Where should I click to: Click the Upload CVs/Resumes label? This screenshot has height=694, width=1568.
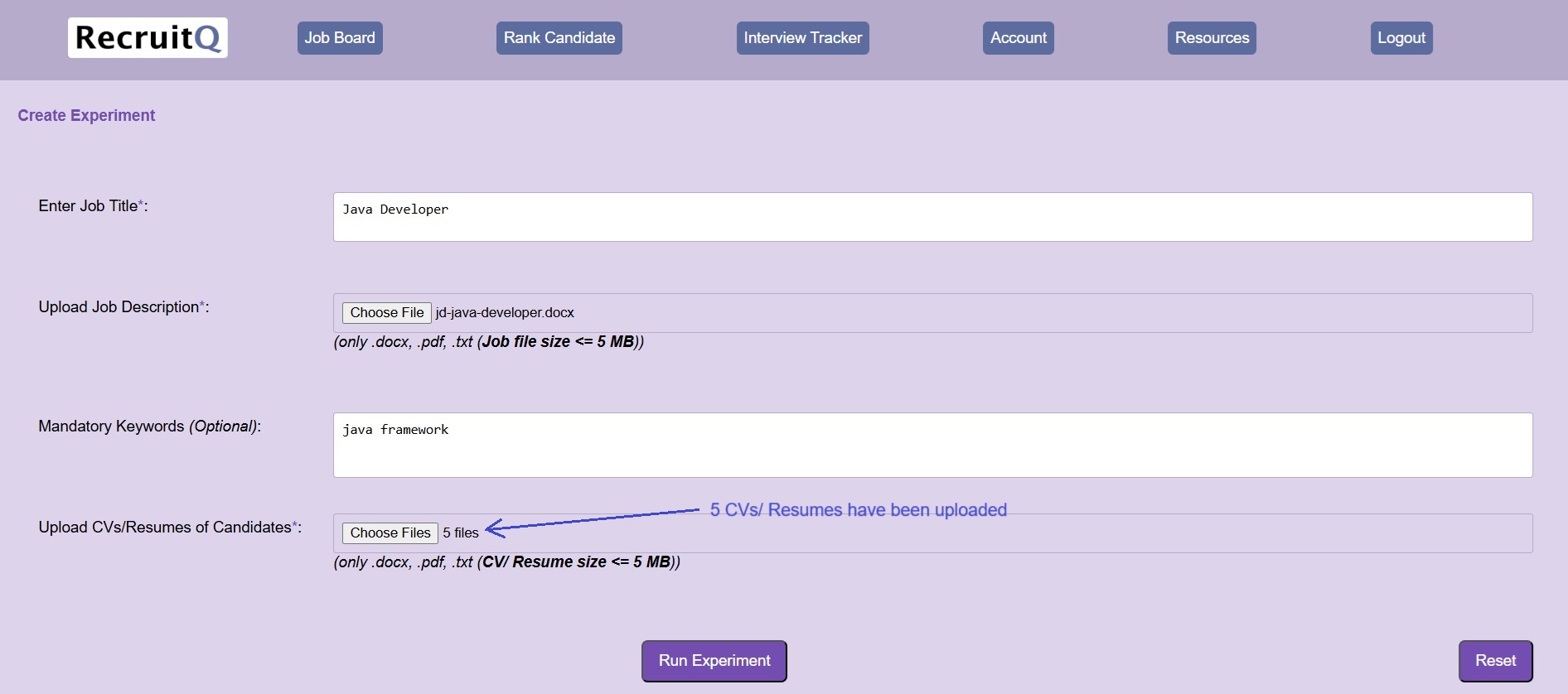(169, 528)
